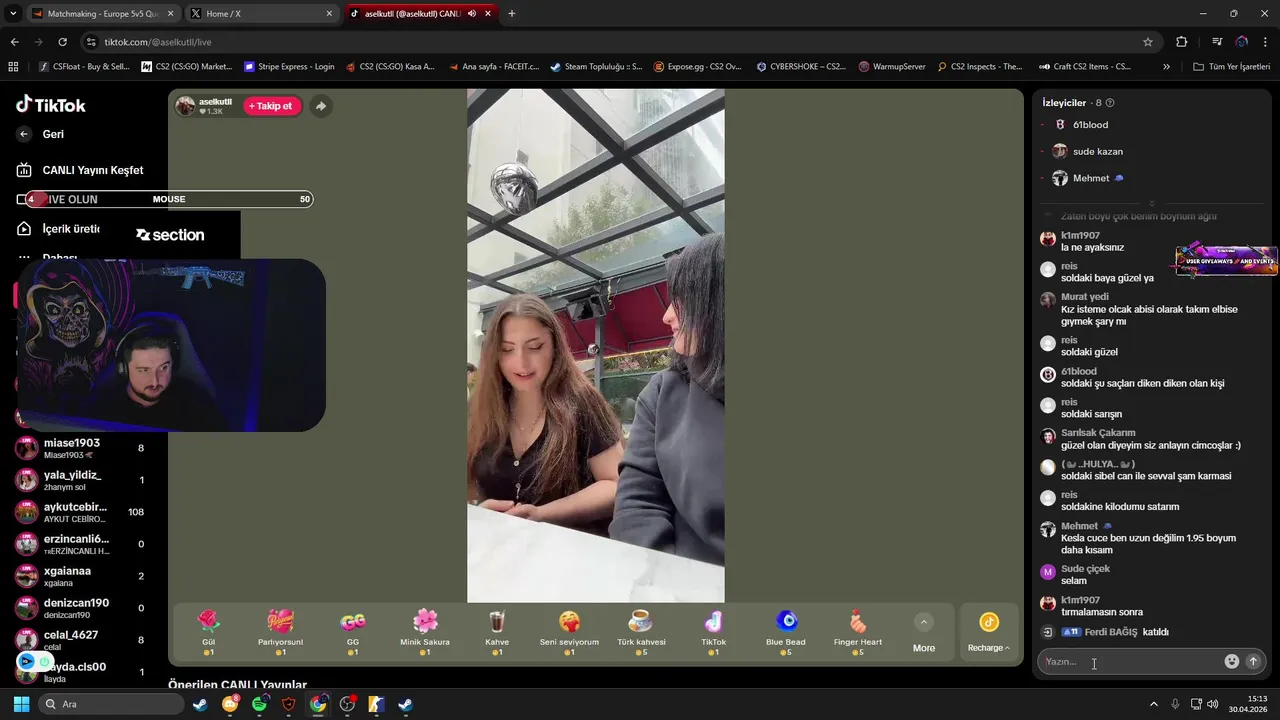Send the Kahve gift

tap(497, 632)
